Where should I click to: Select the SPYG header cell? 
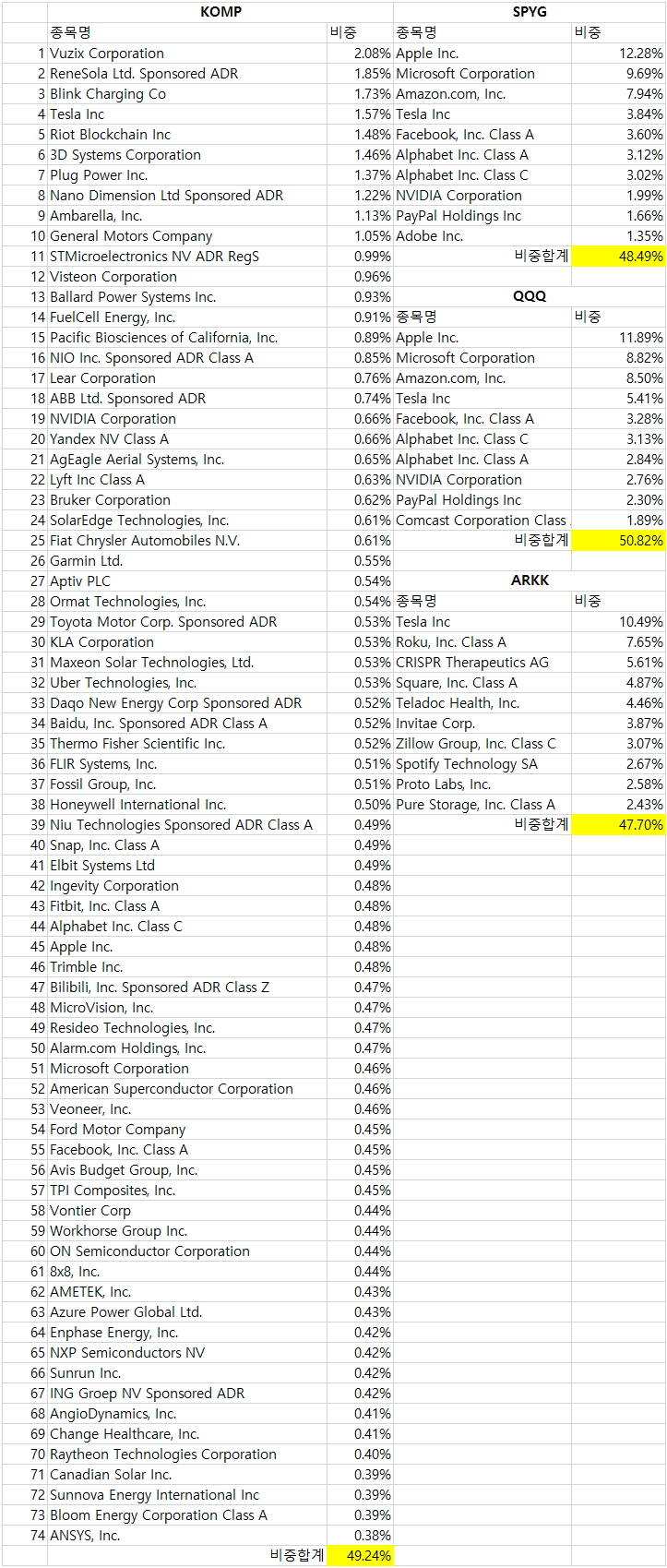pos(530,12)
